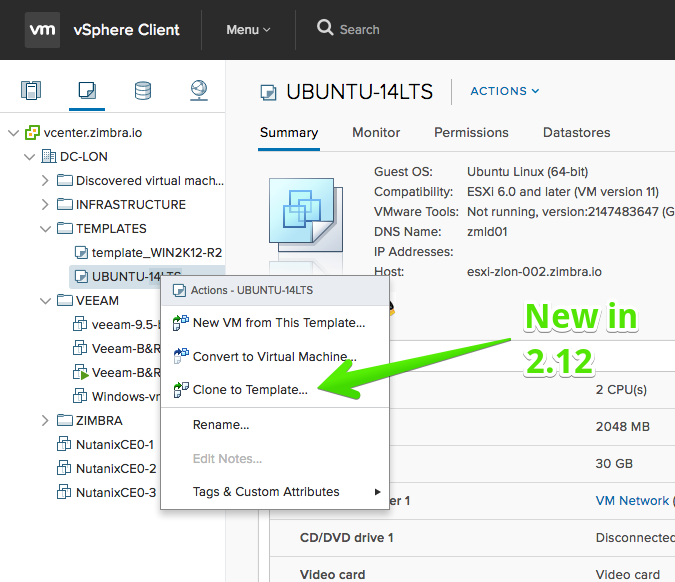This screenshot has width=675, height=582.
Task: Select template_WIN2K12-R2 in the tree
Action: [x=157, y=252]
